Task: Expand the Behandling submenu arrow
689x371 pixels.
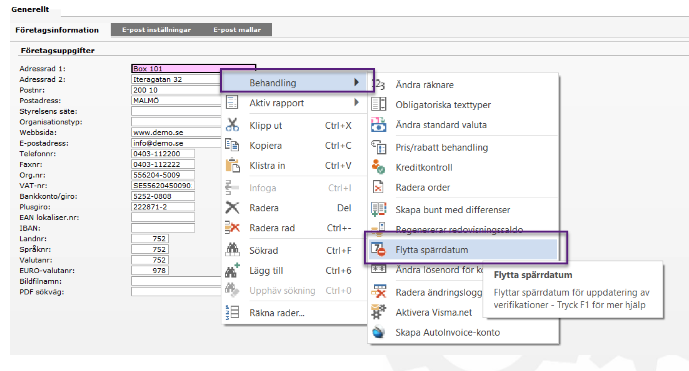Action: point(356,82)
